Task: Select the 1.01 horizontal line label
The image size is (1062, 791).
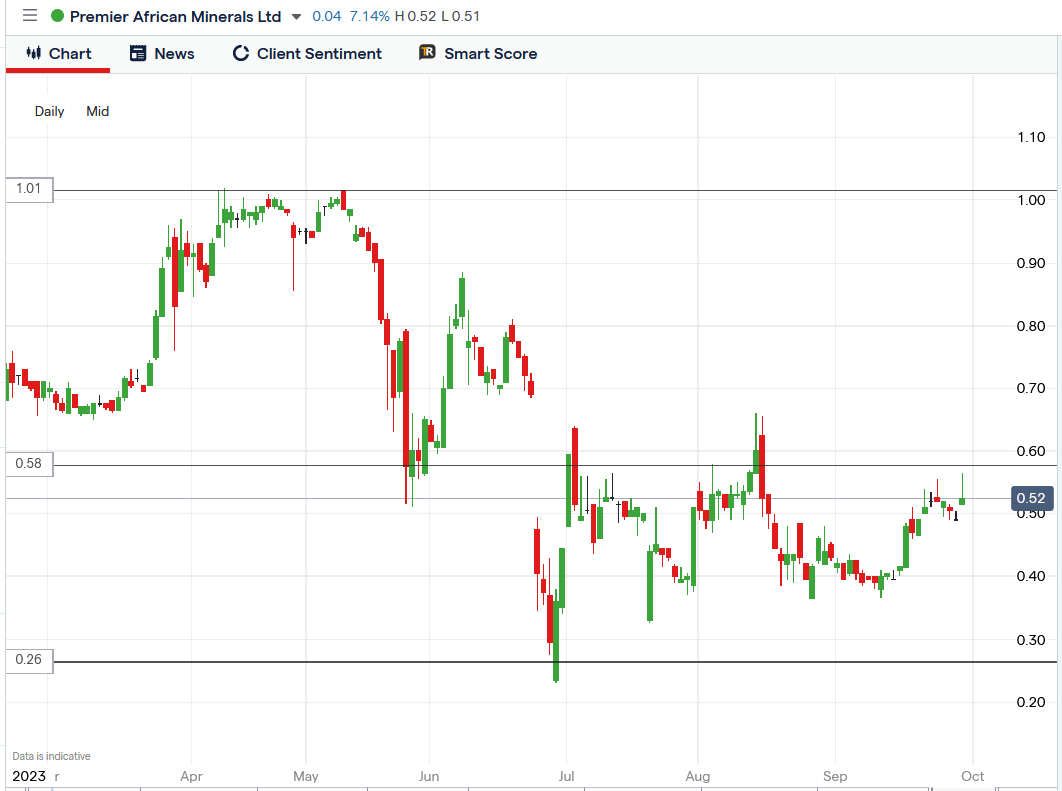Action: point(29,188)
